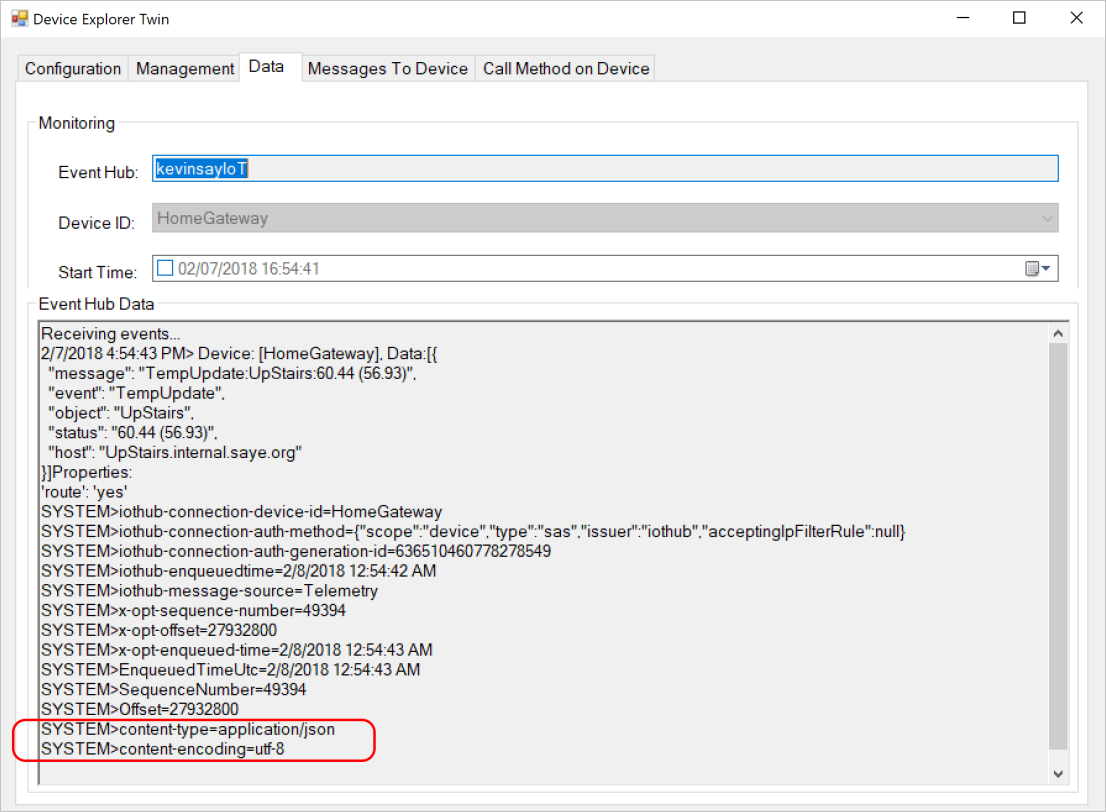Click the Event Hub input field

tap(605, 169)
